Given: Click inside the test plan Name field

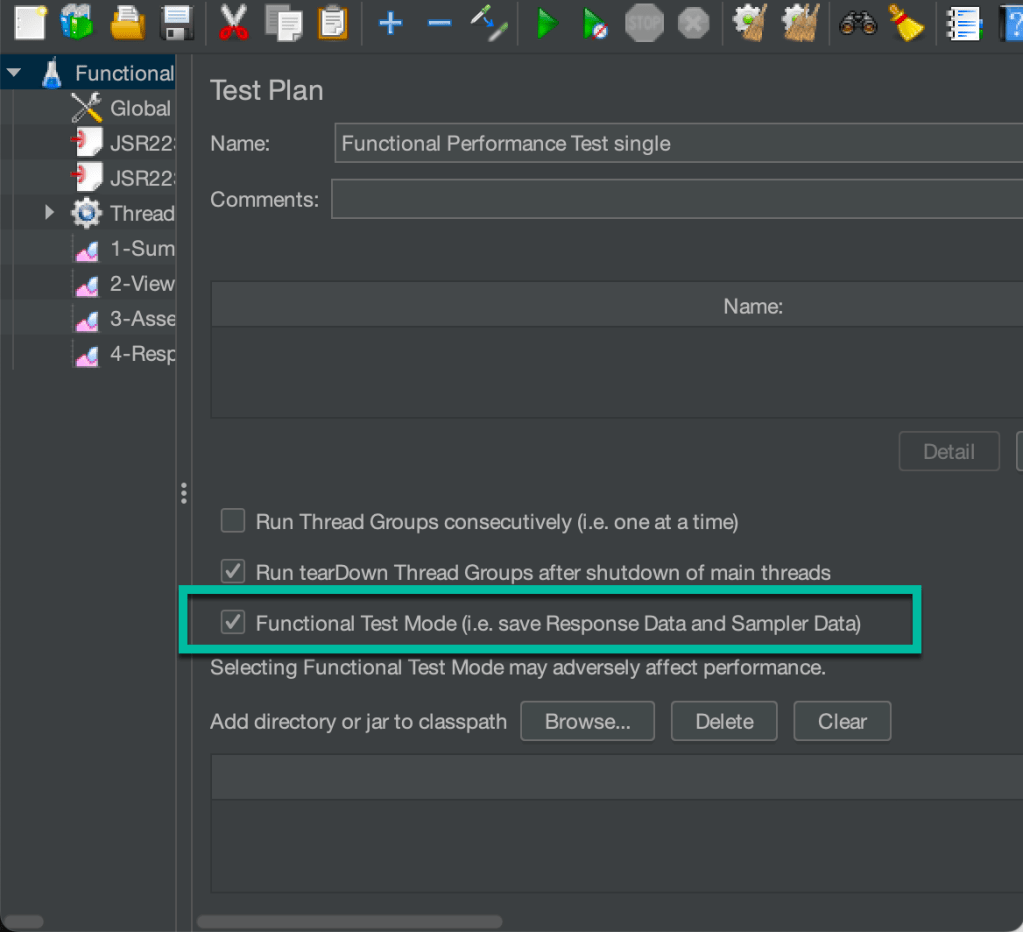Looking at the screenshot, I should pos(600,143).
